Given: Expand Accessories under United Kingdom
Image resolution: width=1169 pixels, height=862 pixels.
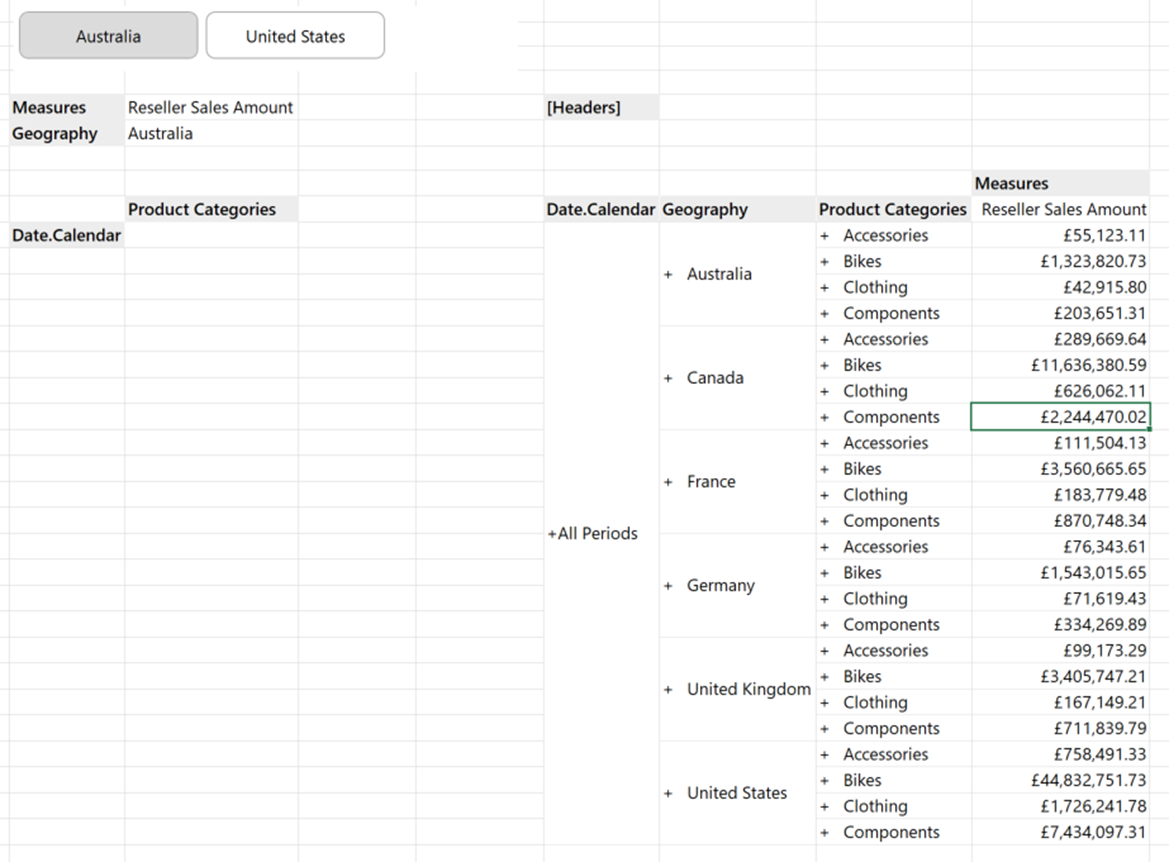Looking at the screenshot, I should coord(822,650).
